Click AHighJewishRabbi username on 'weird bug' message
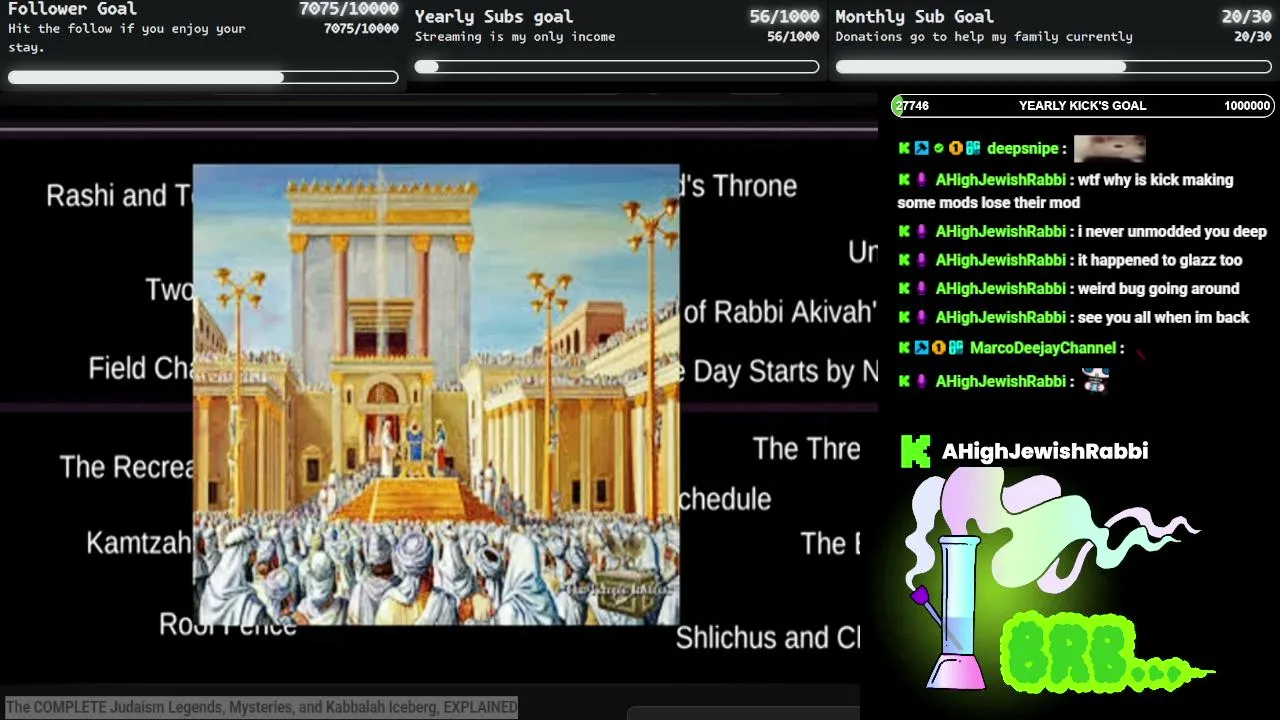The width and height of the screenshot is (1280, 720). click(1000, 289)
